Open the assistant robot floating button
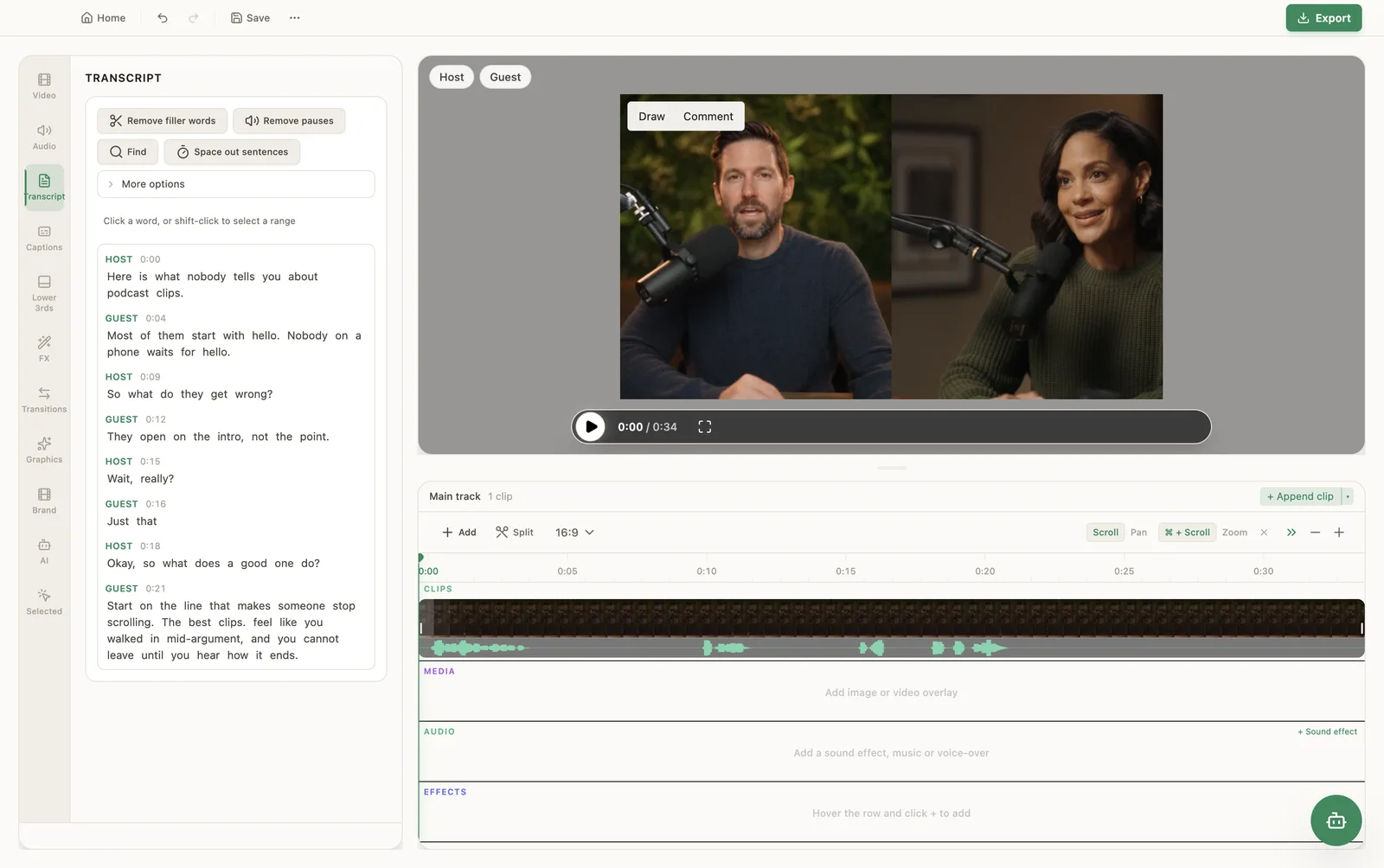1384x868 pixels. coord(1336,820)
